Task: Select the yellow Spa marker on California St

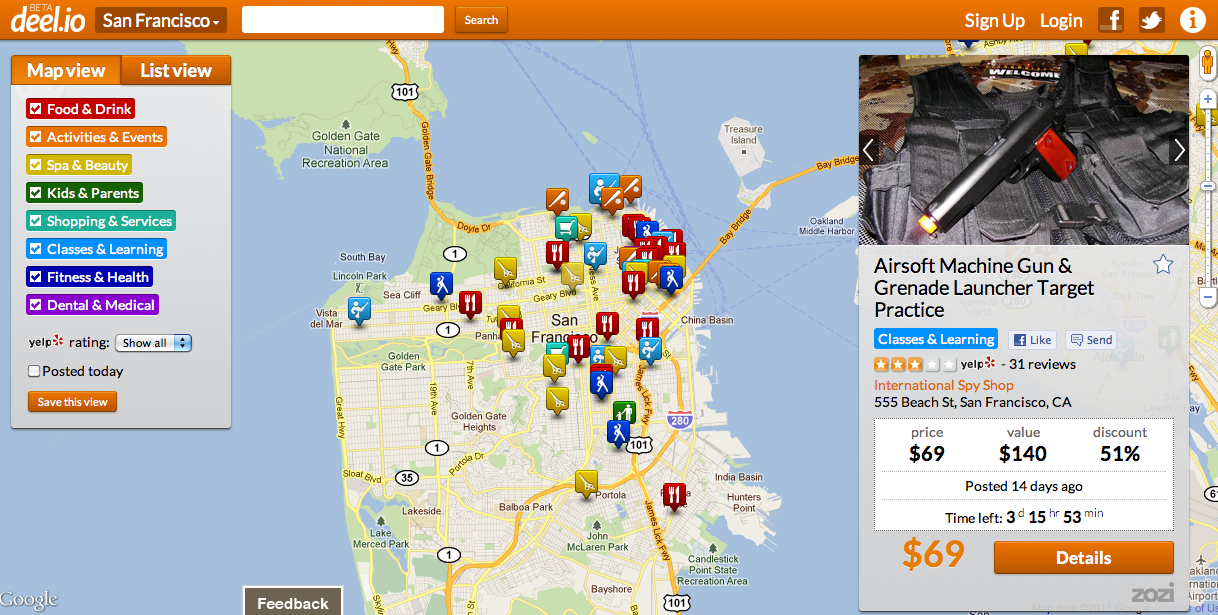Action: (506, 269)
